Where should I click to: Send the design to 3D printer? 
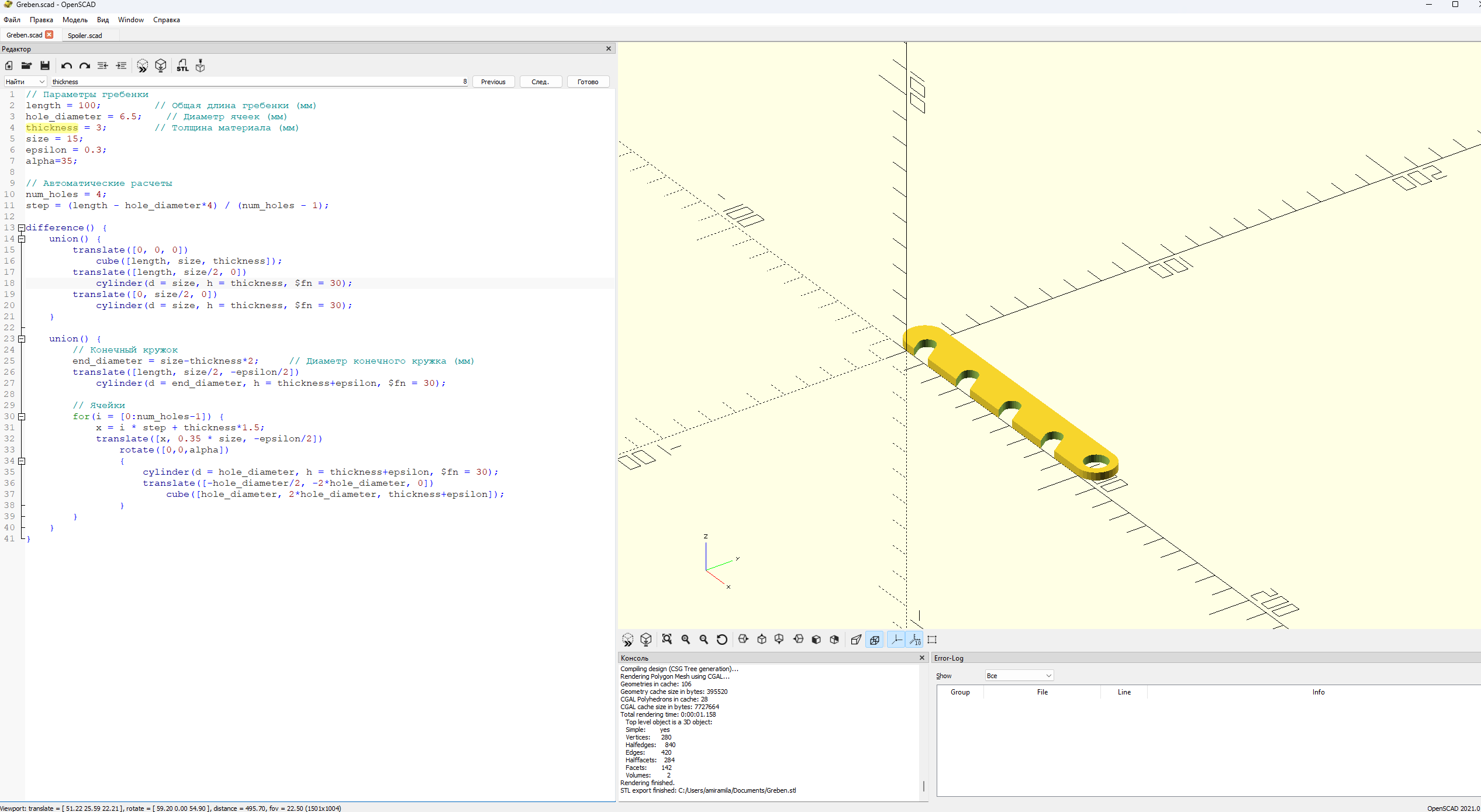tap(201, 65)
